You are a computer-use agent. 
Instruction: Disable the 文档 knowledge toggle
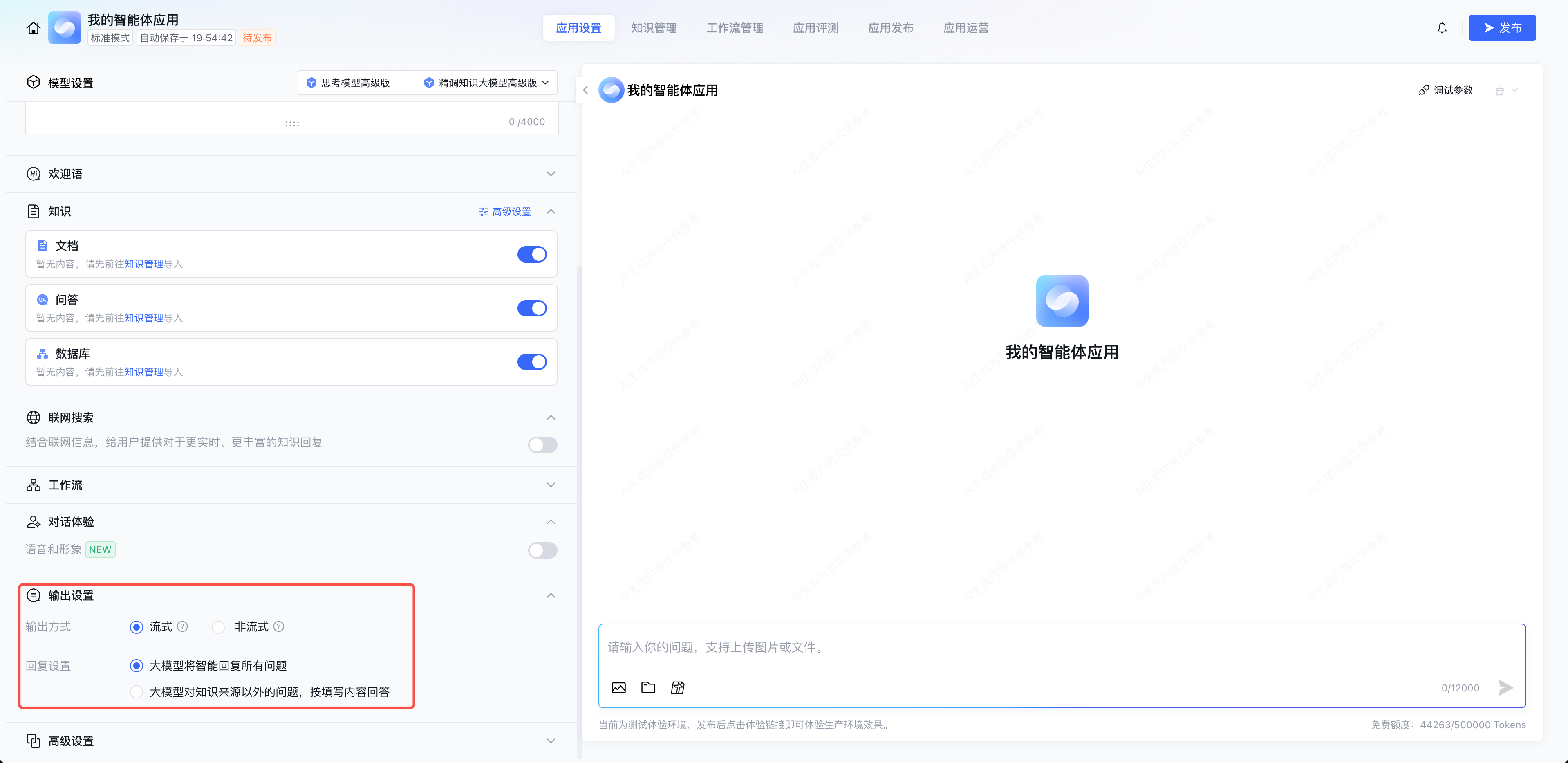tap(531, 254)
